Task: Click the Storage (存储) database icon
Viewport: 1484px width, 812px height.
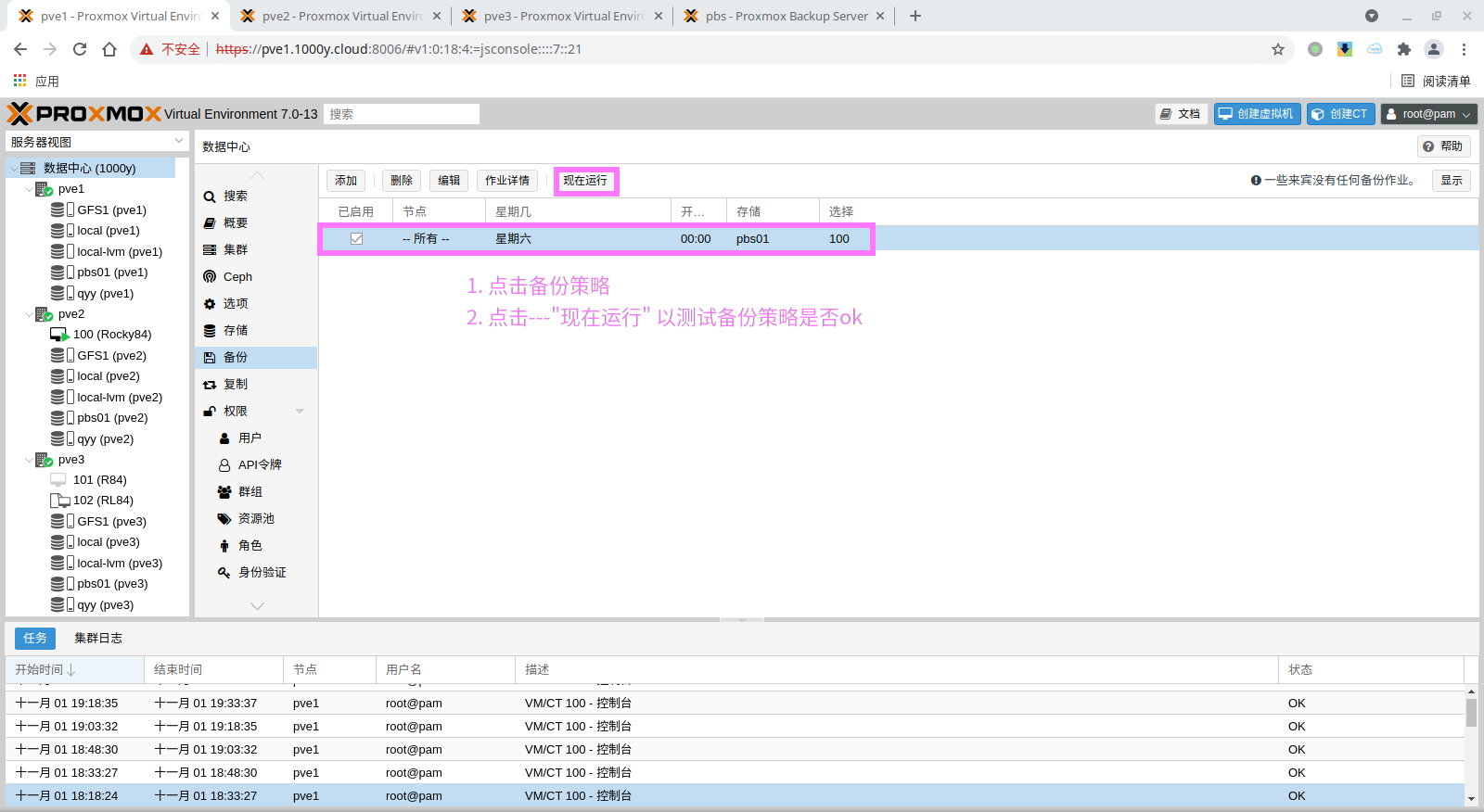Action: [210, 331]
